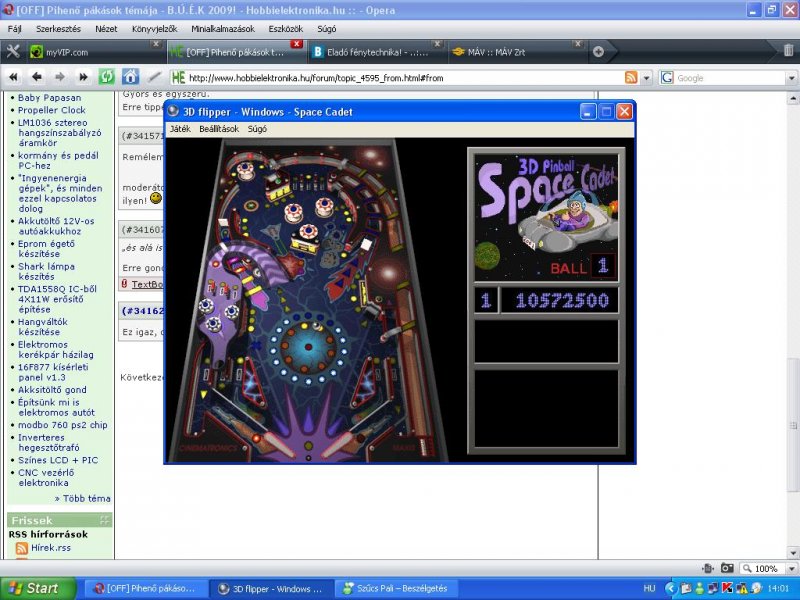Minimize the 3D flipper window
Image resolution: width=800 pixels, height=600 pixels.
coord(588,112)
